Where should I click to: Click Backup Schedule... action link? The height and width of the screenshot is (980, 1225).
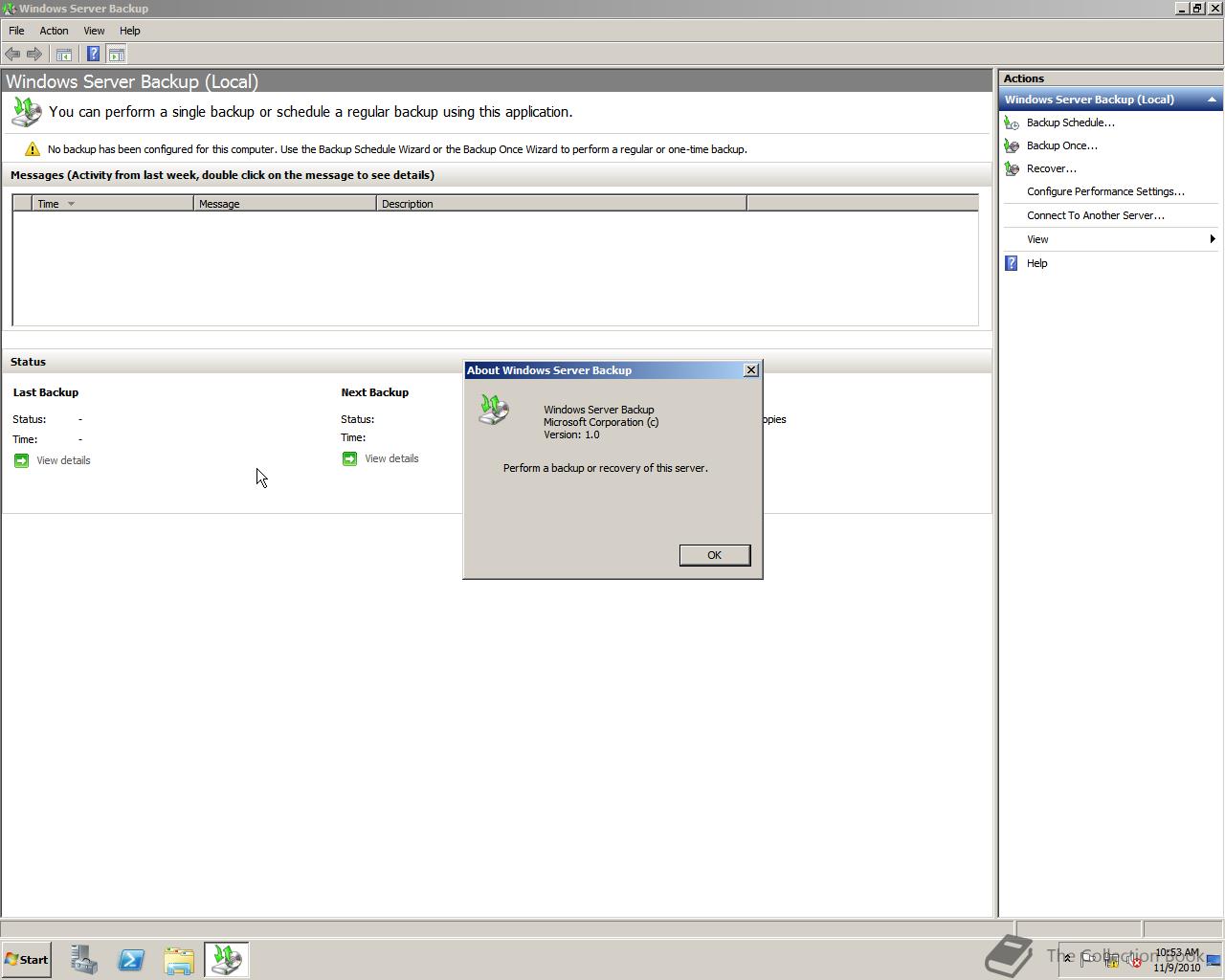1071,122
